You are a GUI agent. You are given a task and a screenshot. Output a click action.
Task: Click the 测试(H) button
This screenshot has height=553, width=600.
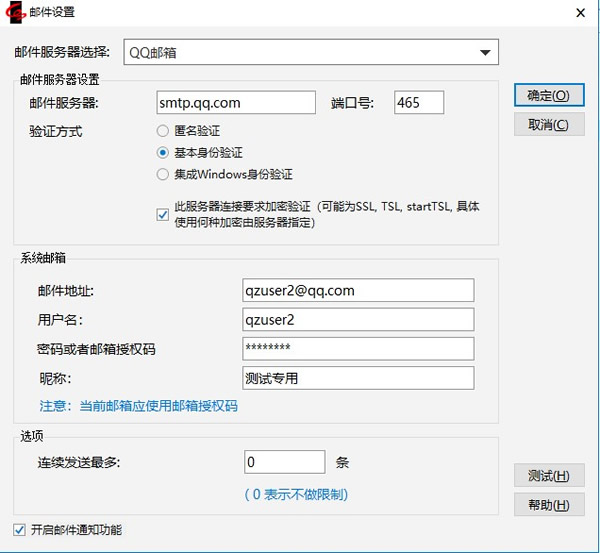[x=549, y=475]
